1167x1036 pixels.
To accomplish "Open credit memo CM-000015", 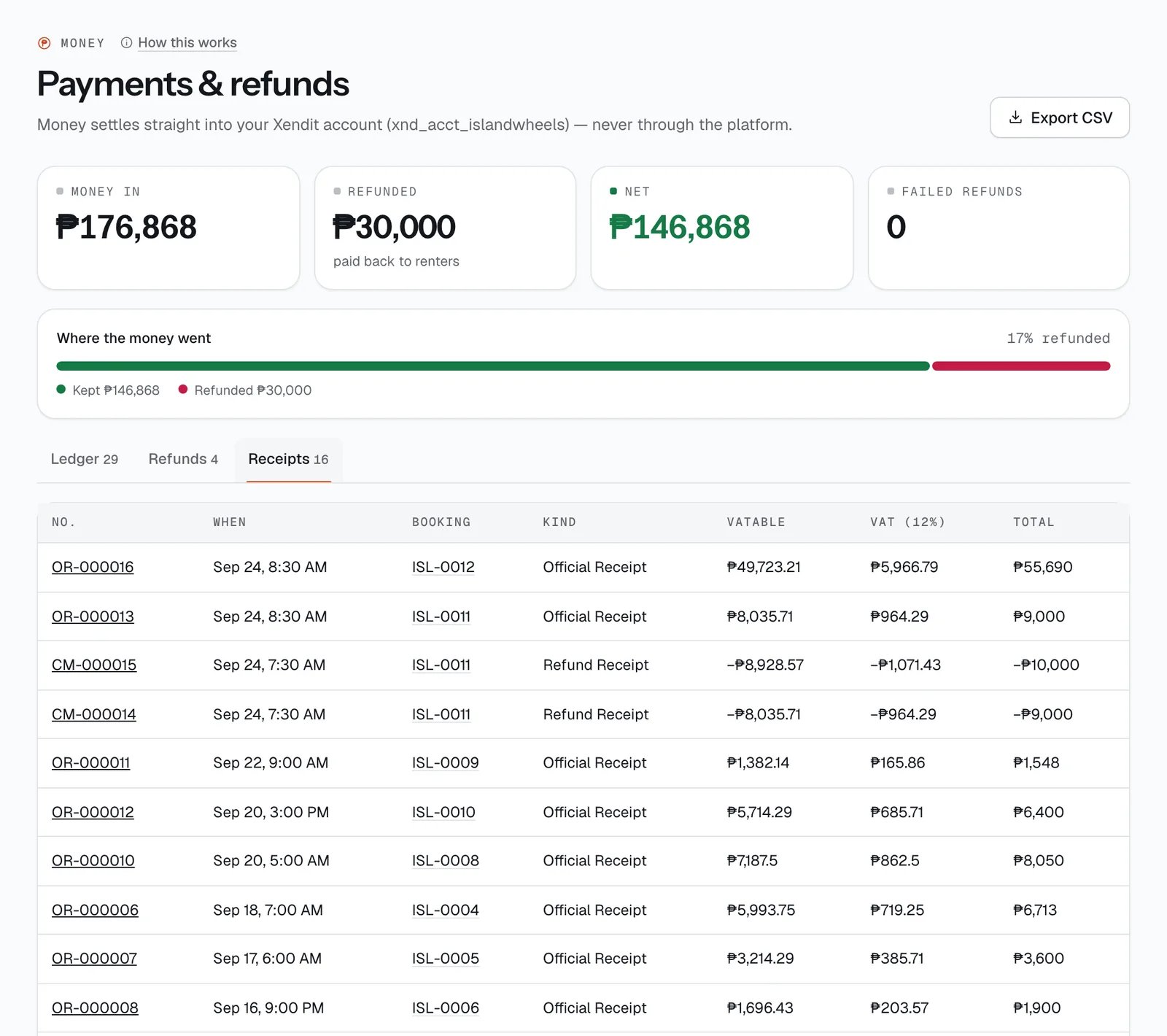I will tap(94, 665).
